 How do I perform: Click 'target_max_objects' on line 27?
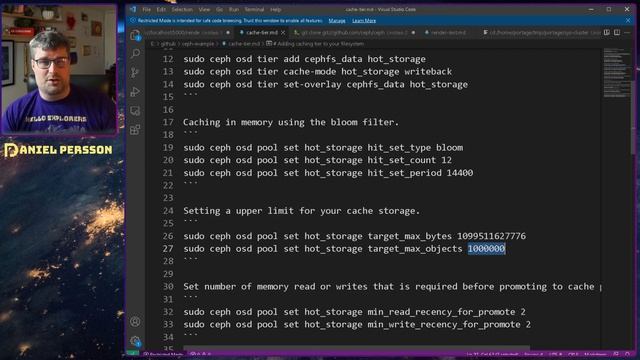[x=415, y=249]
